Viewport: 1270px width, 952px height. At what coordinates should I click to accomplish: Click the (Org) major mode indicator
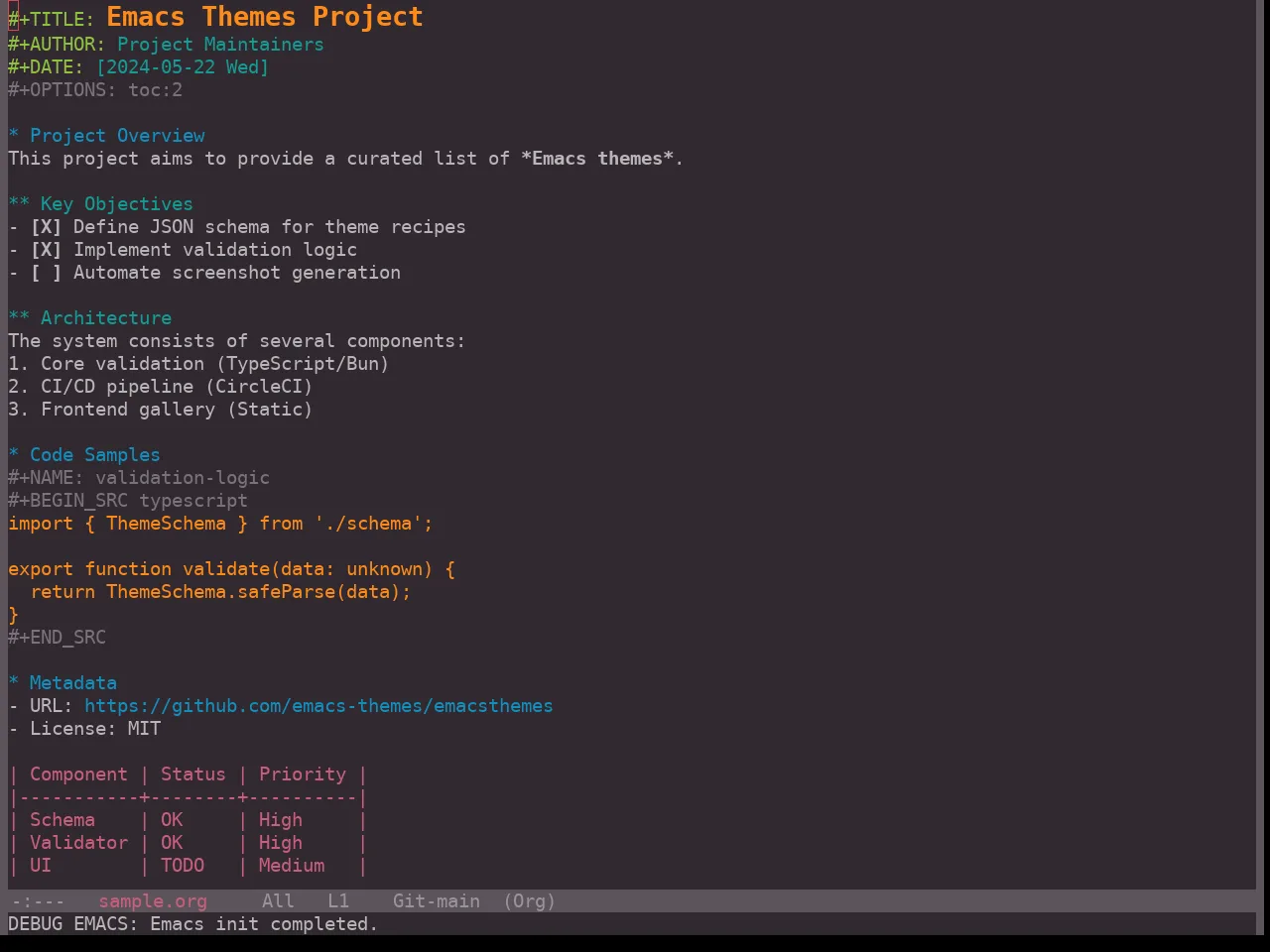pos(529,901)
